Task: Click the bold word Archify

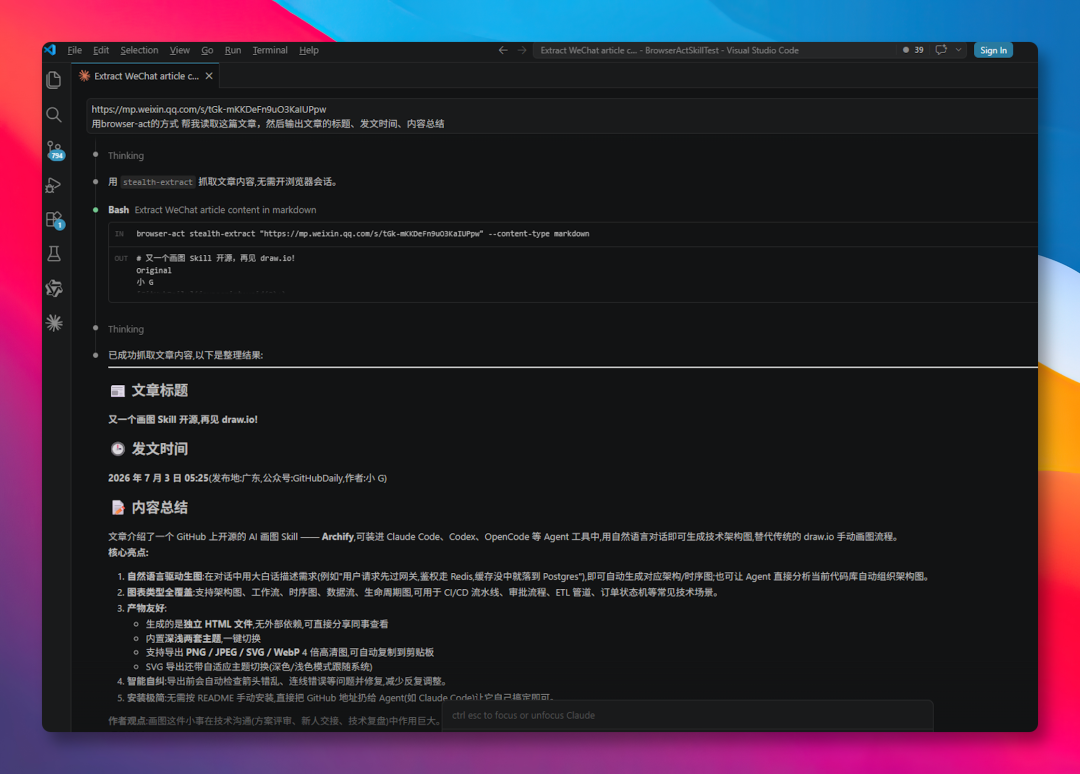Action: coord(338,536)
